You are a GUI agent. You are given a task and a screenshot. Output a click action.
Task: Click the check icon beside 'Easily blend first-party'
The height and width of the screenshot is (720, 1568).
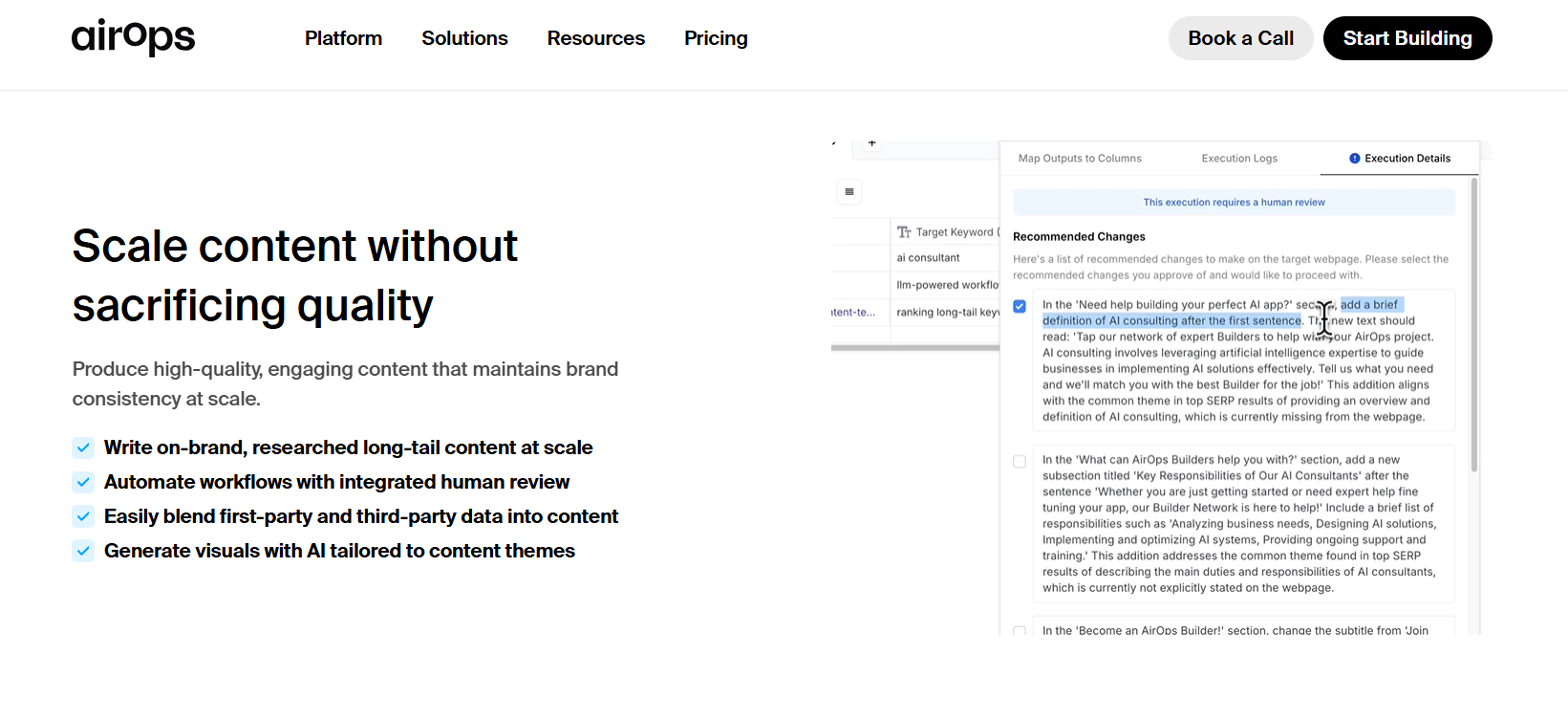tap(83, 516)
